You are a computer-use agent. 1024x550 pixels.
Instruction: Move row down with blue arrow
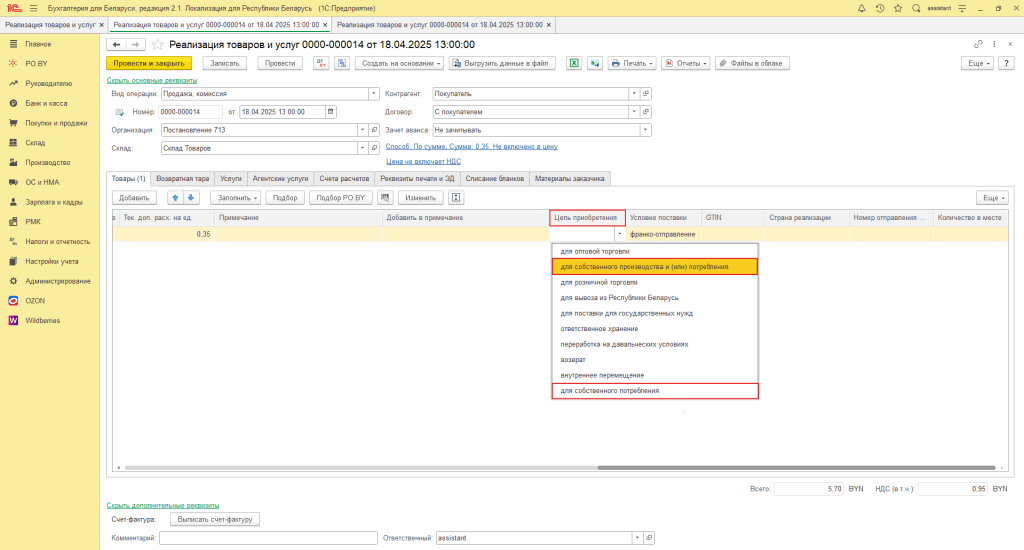click(191, 197)
